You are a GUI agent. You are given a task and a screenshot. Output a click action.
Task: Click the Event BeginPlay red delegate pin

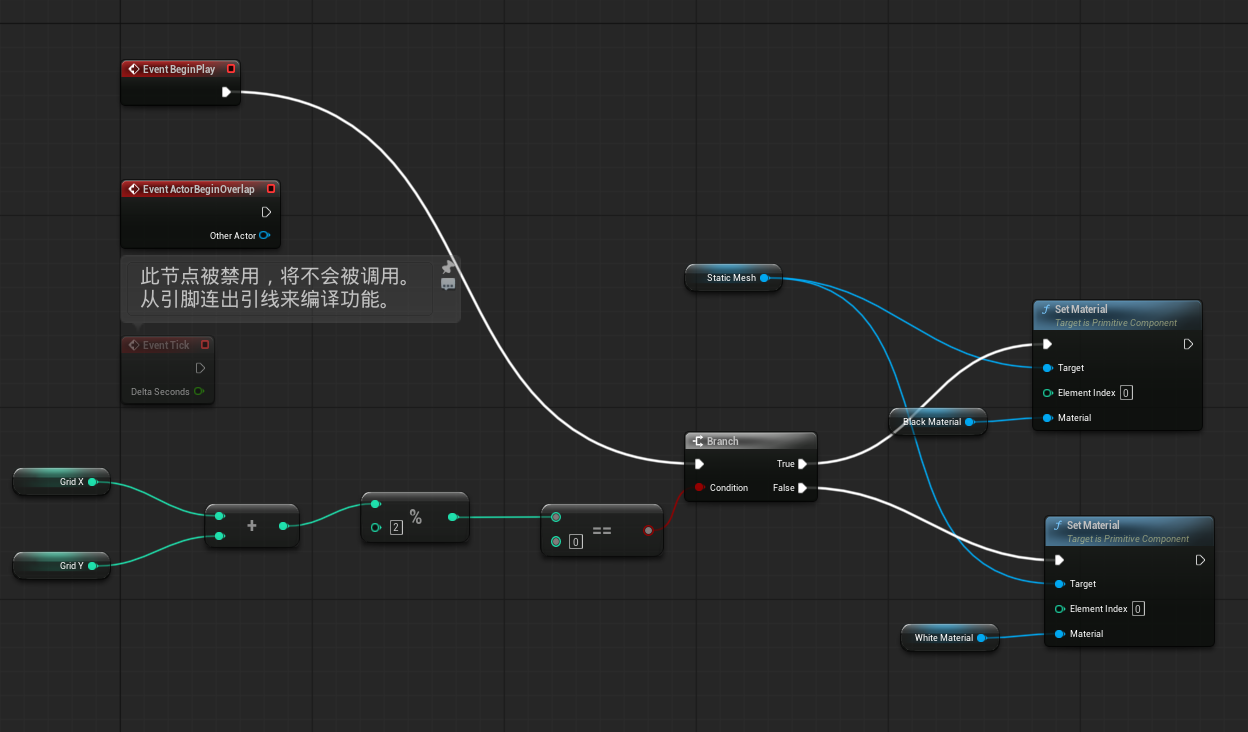231,69
